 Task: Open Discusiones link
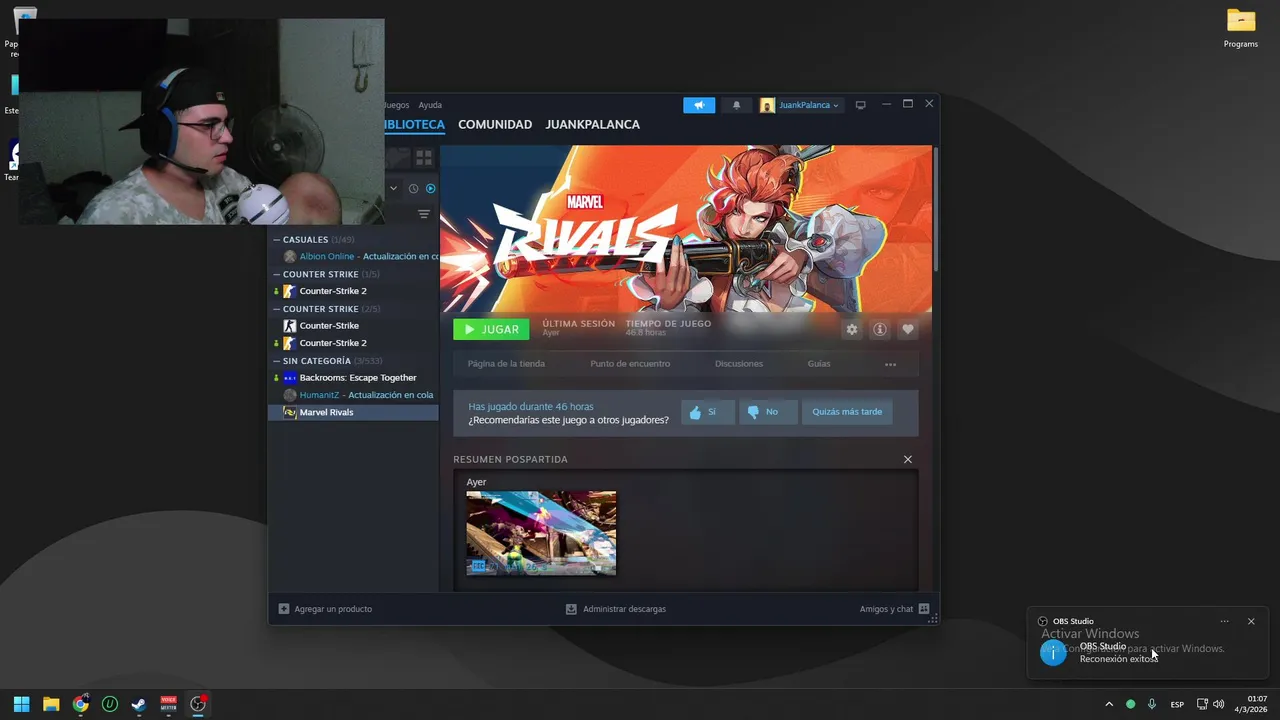[739, 364]
